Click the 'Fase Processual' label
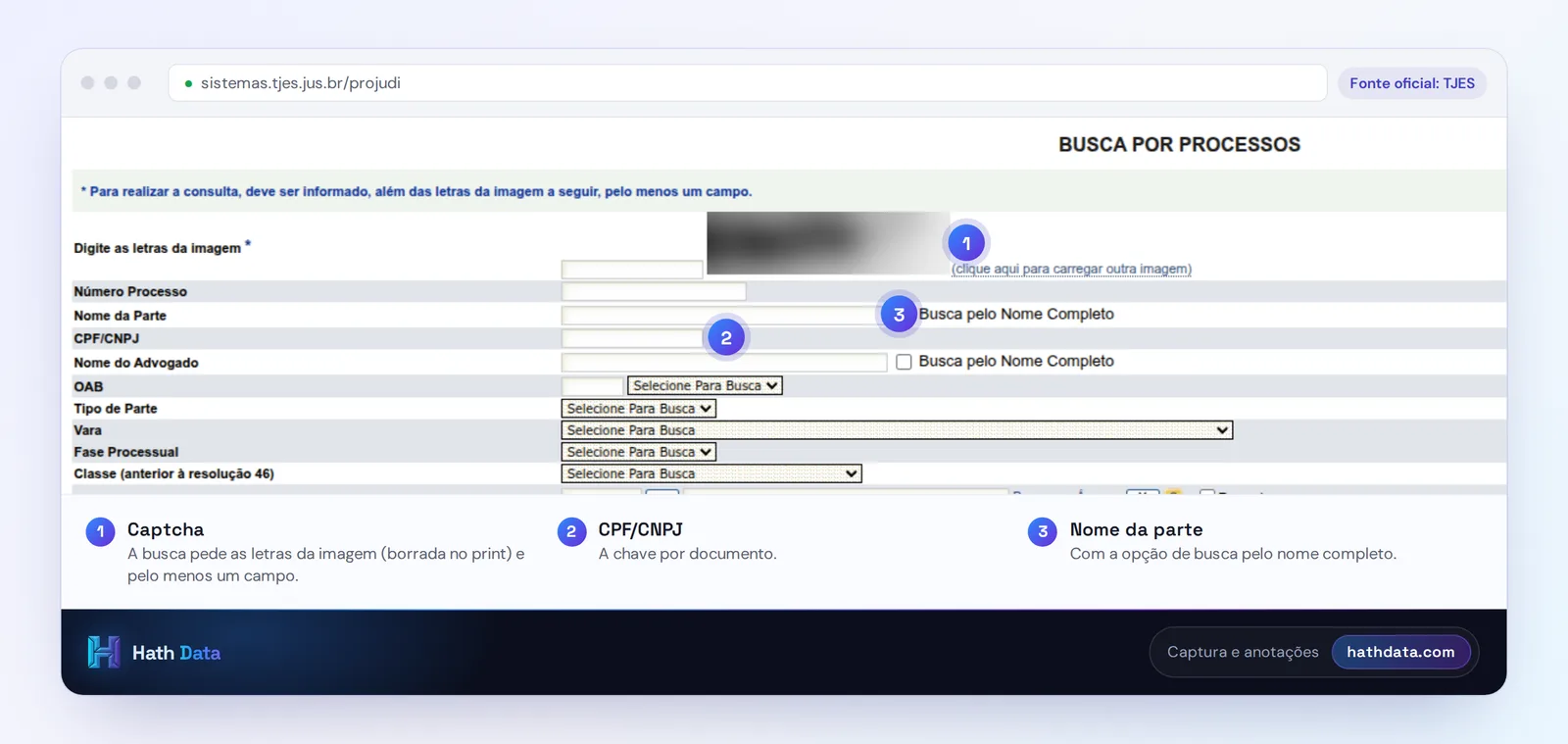This screenshot has width=1568, height=744. [126, 452]
